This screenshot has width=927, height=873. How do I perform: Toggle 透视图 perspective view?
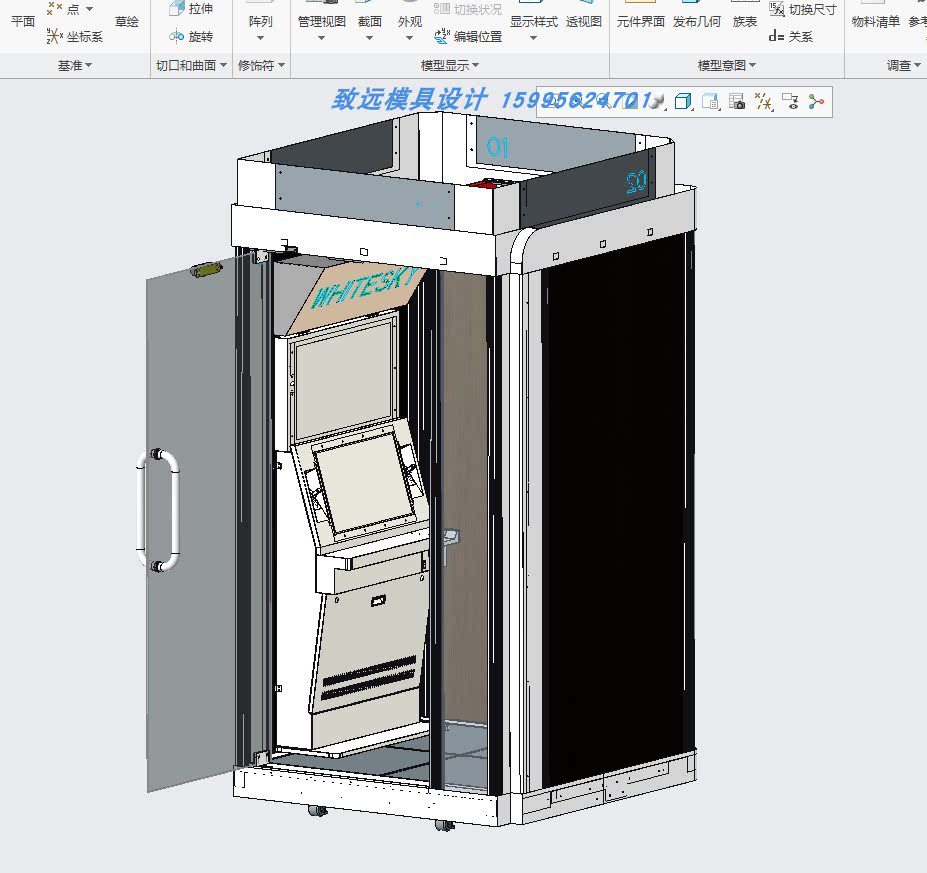click(x=584, y=22)
